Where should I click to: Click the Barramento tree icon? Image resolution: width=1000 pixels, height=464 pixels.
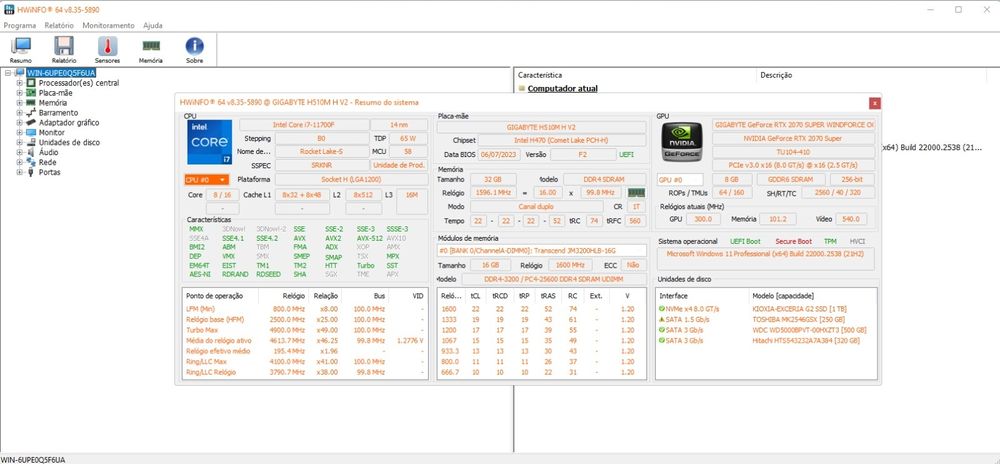coord(31,112)
